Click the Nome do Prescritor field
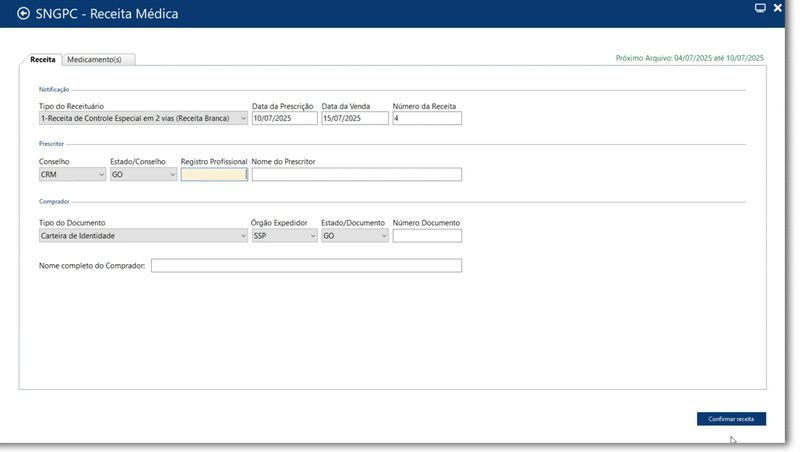This screenshot has width=800, height=452. pos(357,174)
